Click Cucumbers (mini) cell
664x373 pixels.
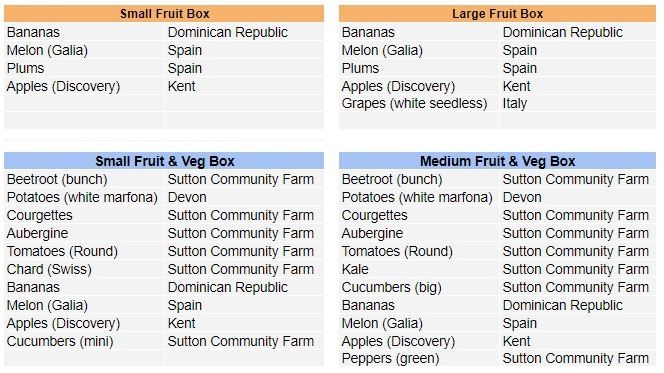pyautogui.click(x=84, y=341)
